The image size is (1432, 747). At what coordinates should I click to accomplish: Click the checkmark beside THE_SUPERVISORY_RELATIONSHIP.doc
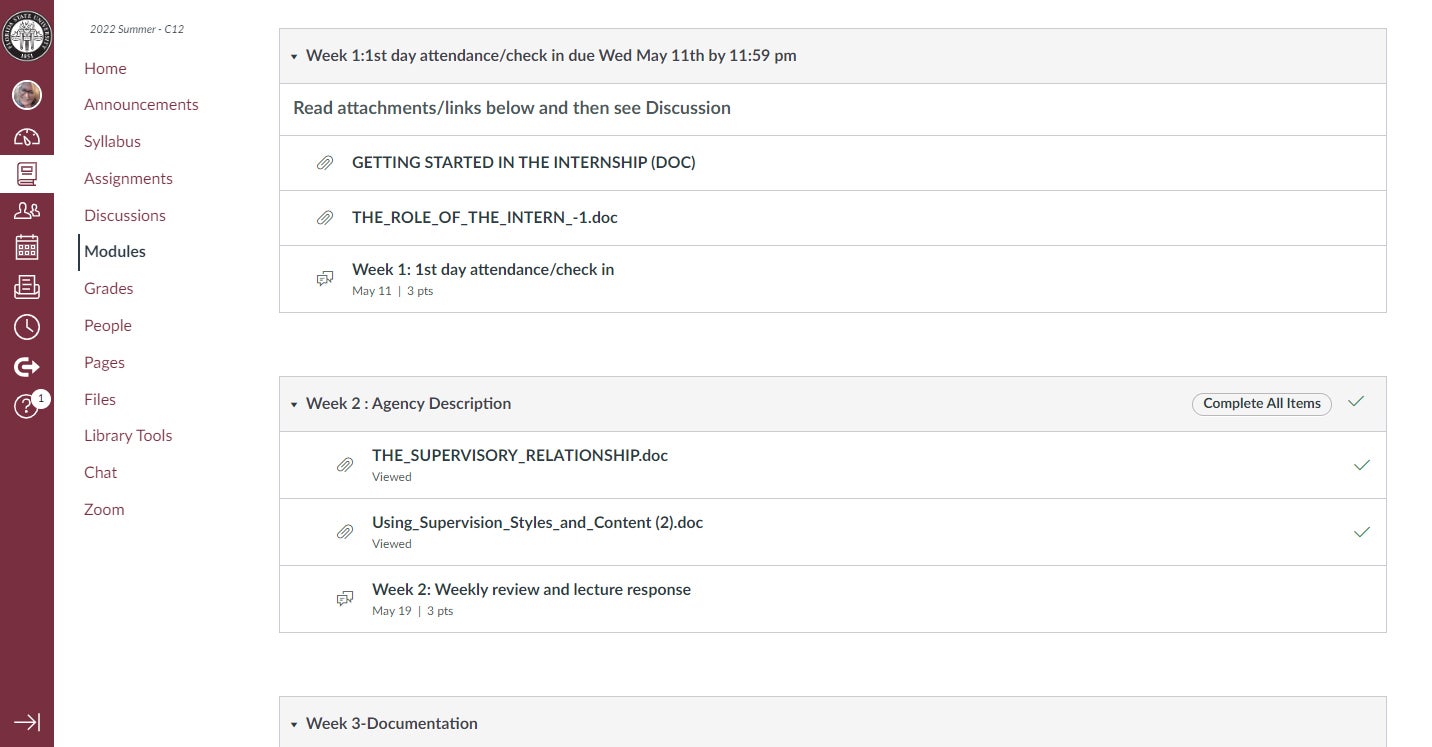(x=1361, y=465)
